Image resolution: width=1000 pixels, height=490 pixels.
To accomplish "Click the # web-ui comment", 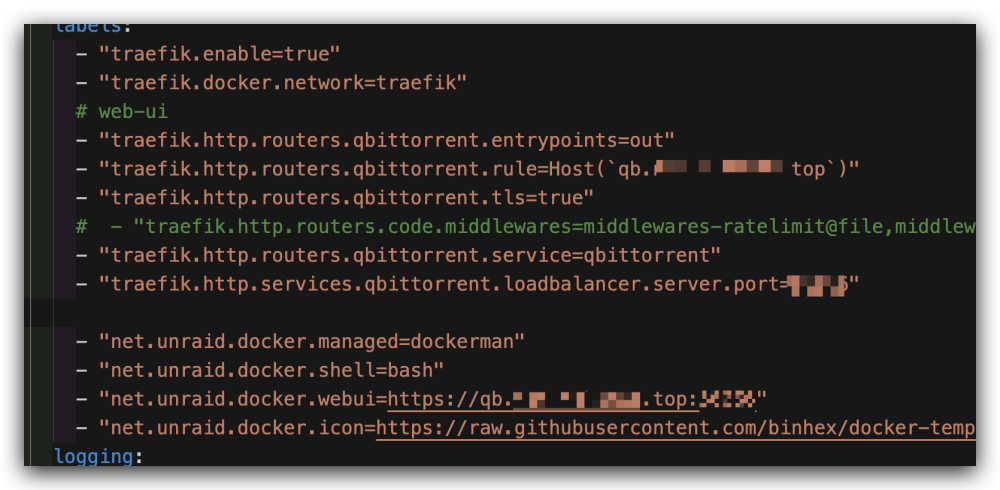I will click(122, 112).
